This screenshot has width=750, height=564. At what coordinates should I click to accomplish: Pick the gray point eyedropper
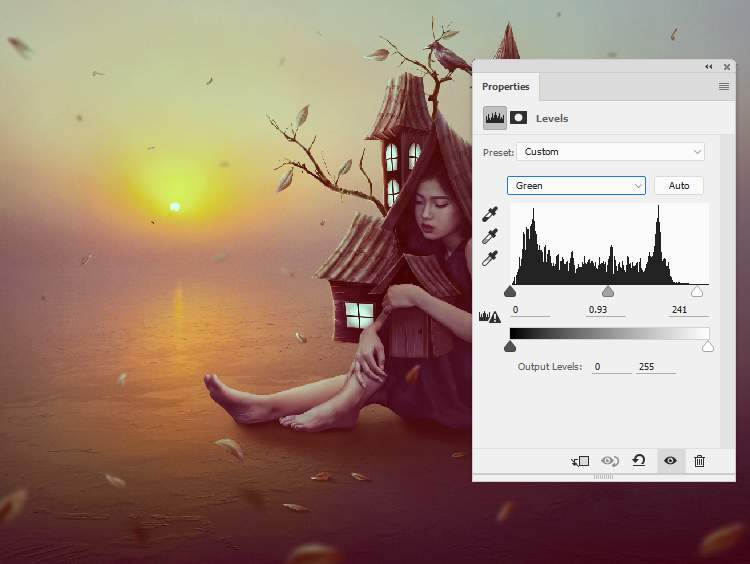pyautogui.click(x=490, y=236)
